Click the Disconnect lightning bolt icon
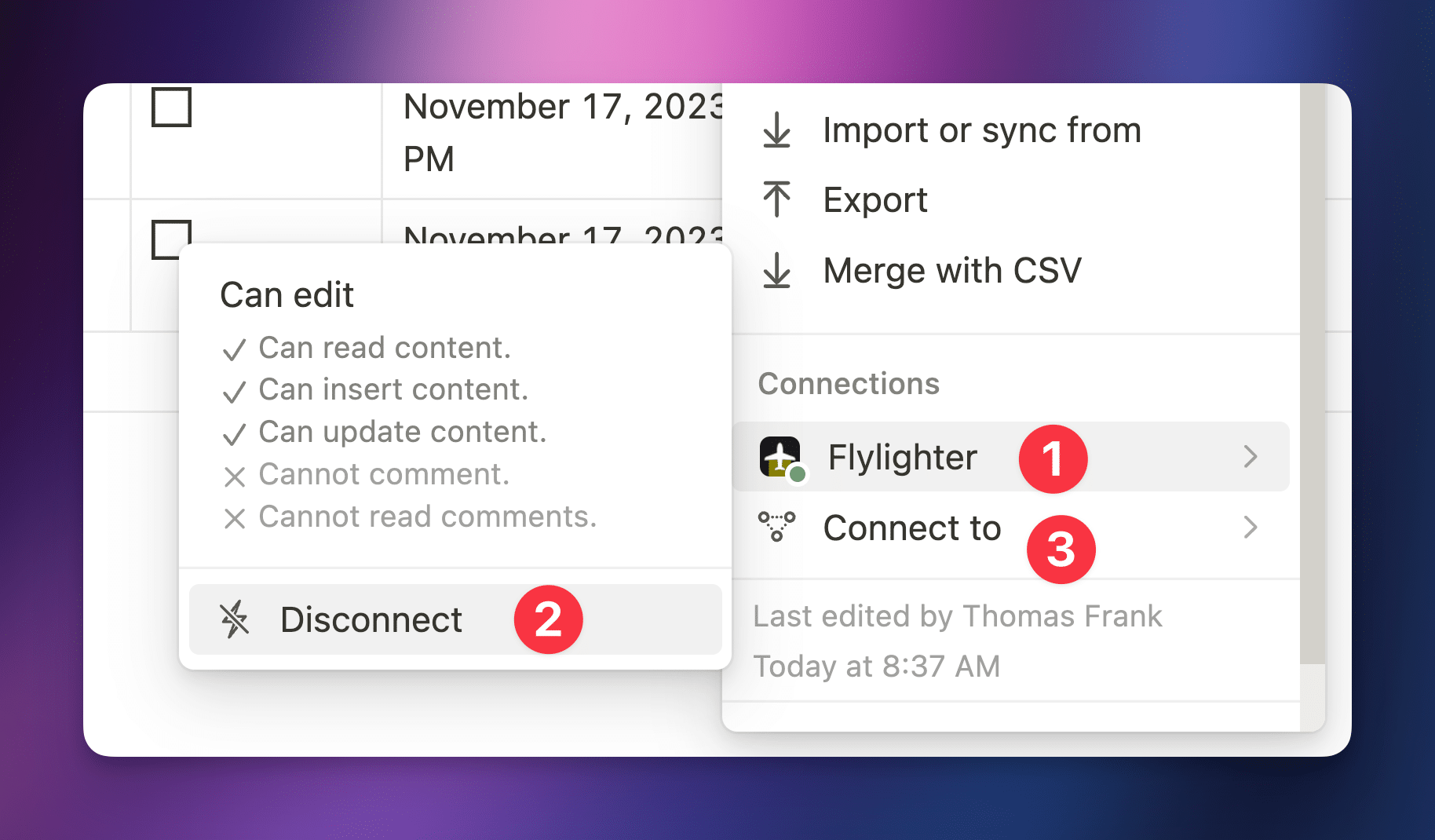 pos(234,619)
